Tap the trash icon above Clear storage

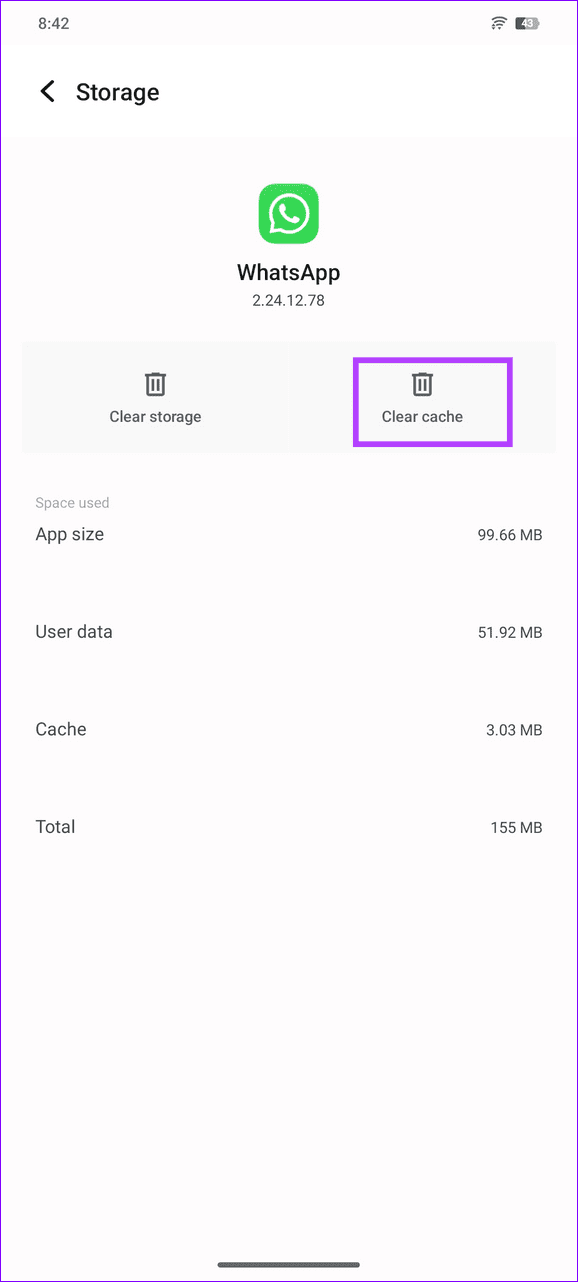(155, 383)
